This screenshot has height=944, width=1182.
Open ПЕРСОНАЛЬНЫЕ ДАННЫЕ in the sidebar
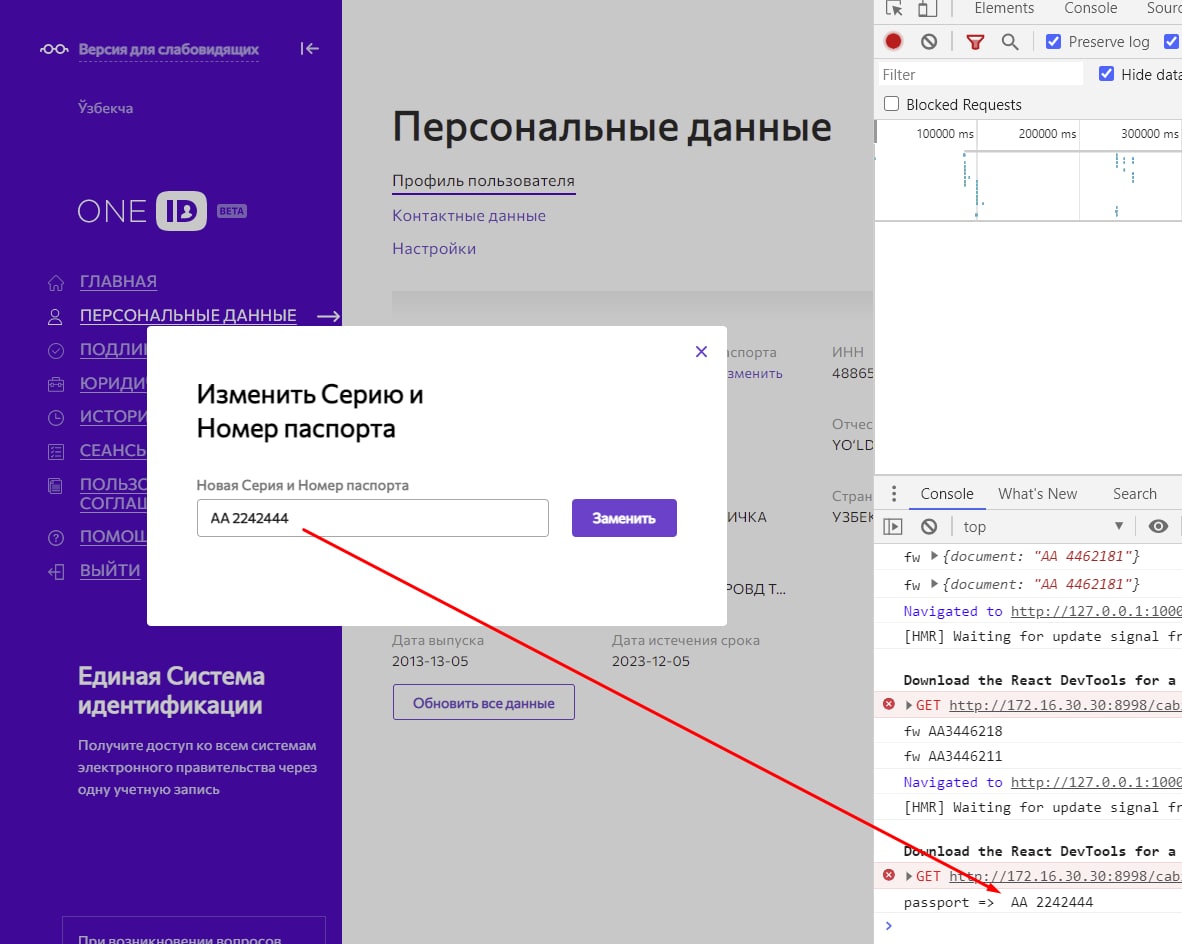pos(188,316)
